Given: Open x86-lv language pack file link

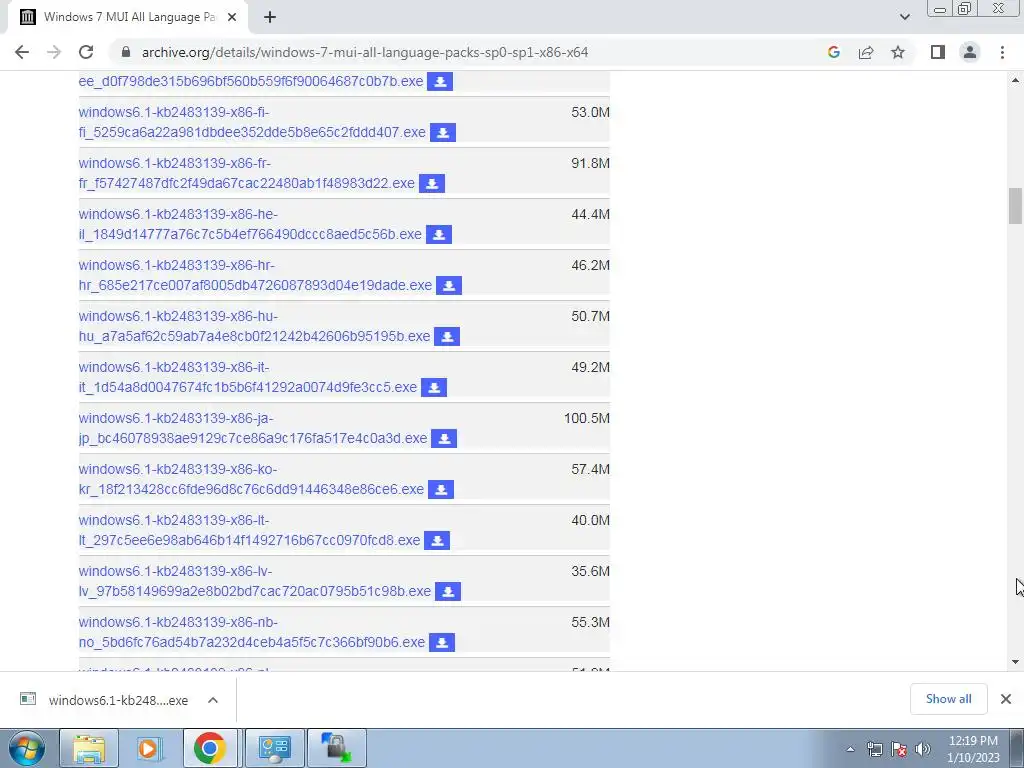Looking at the screenshot, I should coord(255,581).
